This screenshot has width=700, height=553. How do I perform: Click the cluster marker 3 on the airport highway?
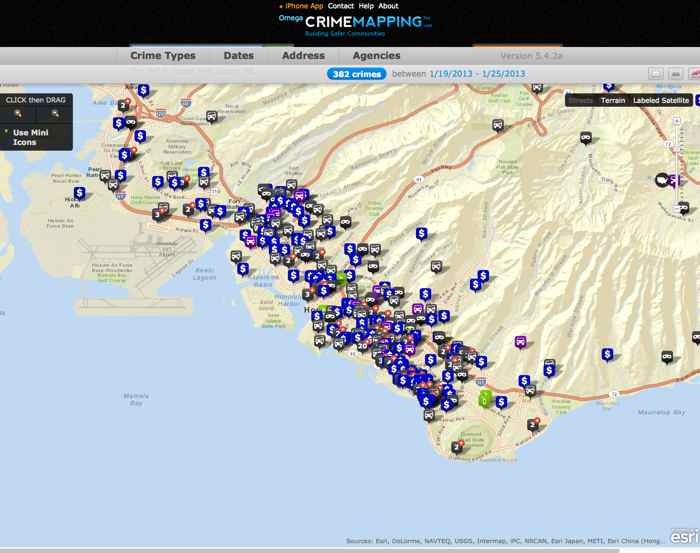(x=157, y=215)
